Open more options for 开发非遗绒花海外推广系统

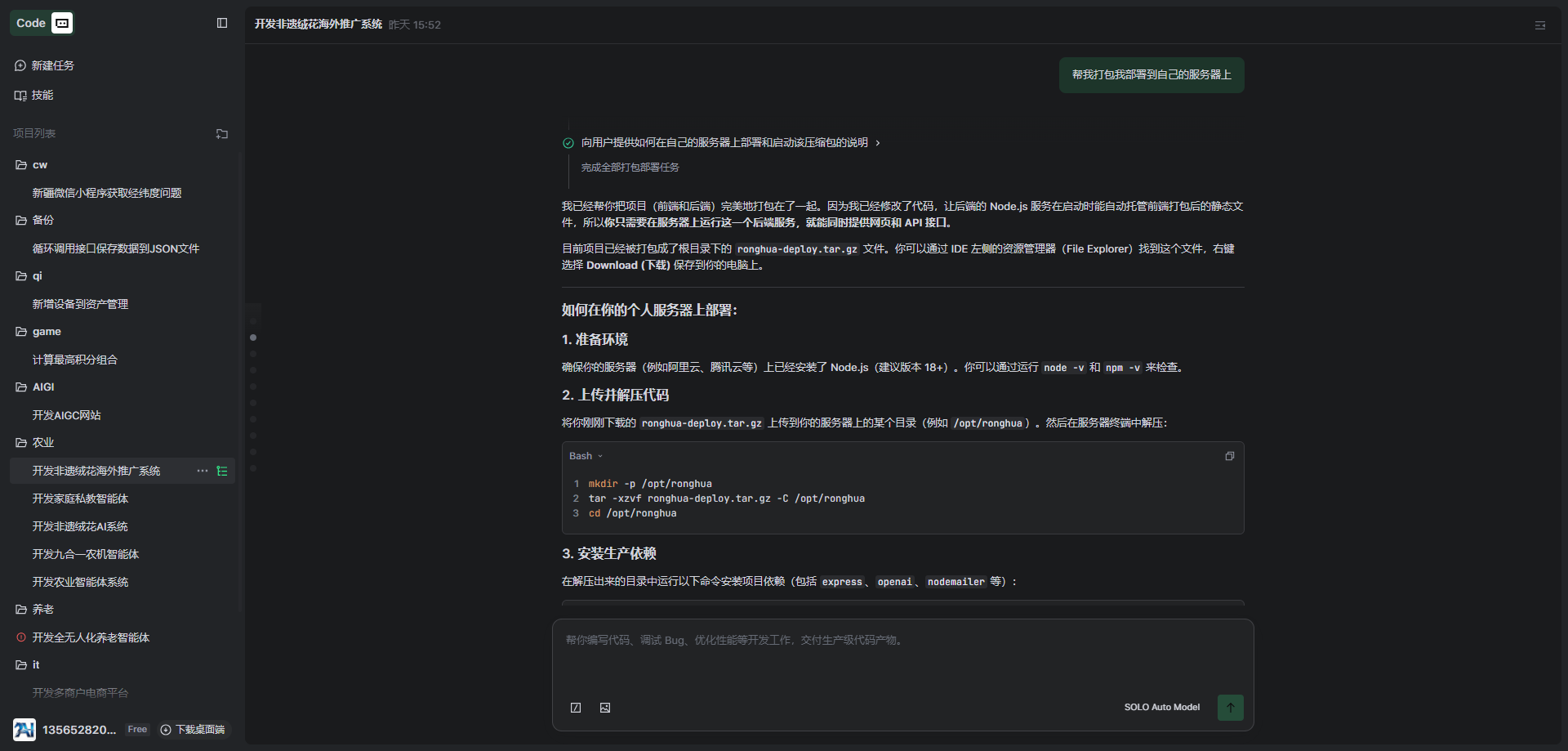click(x=203, y=471)
